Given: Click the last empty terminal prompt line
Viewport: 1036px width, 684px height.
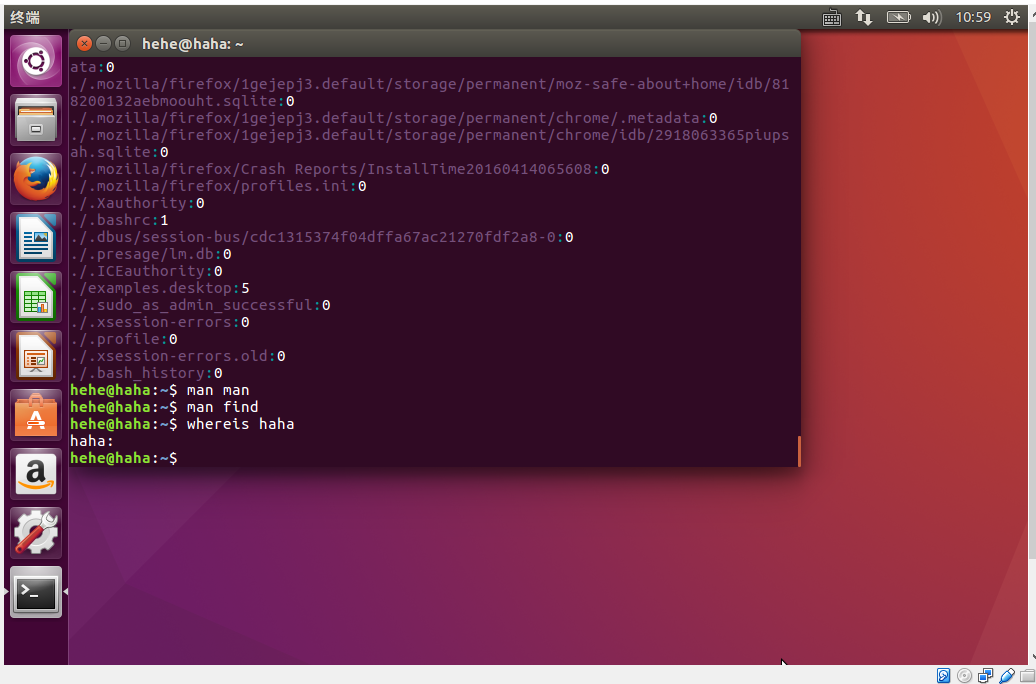Looking at the screenshot, I should pos(124,457).
